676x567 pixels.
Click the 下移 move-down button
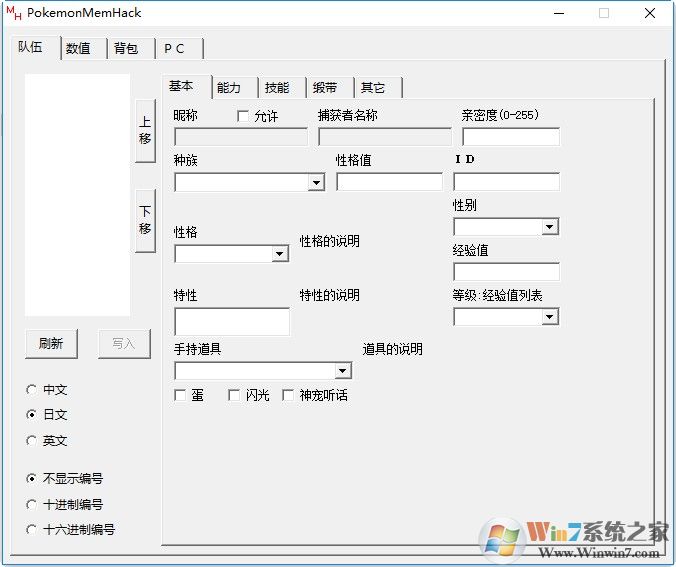145,220
